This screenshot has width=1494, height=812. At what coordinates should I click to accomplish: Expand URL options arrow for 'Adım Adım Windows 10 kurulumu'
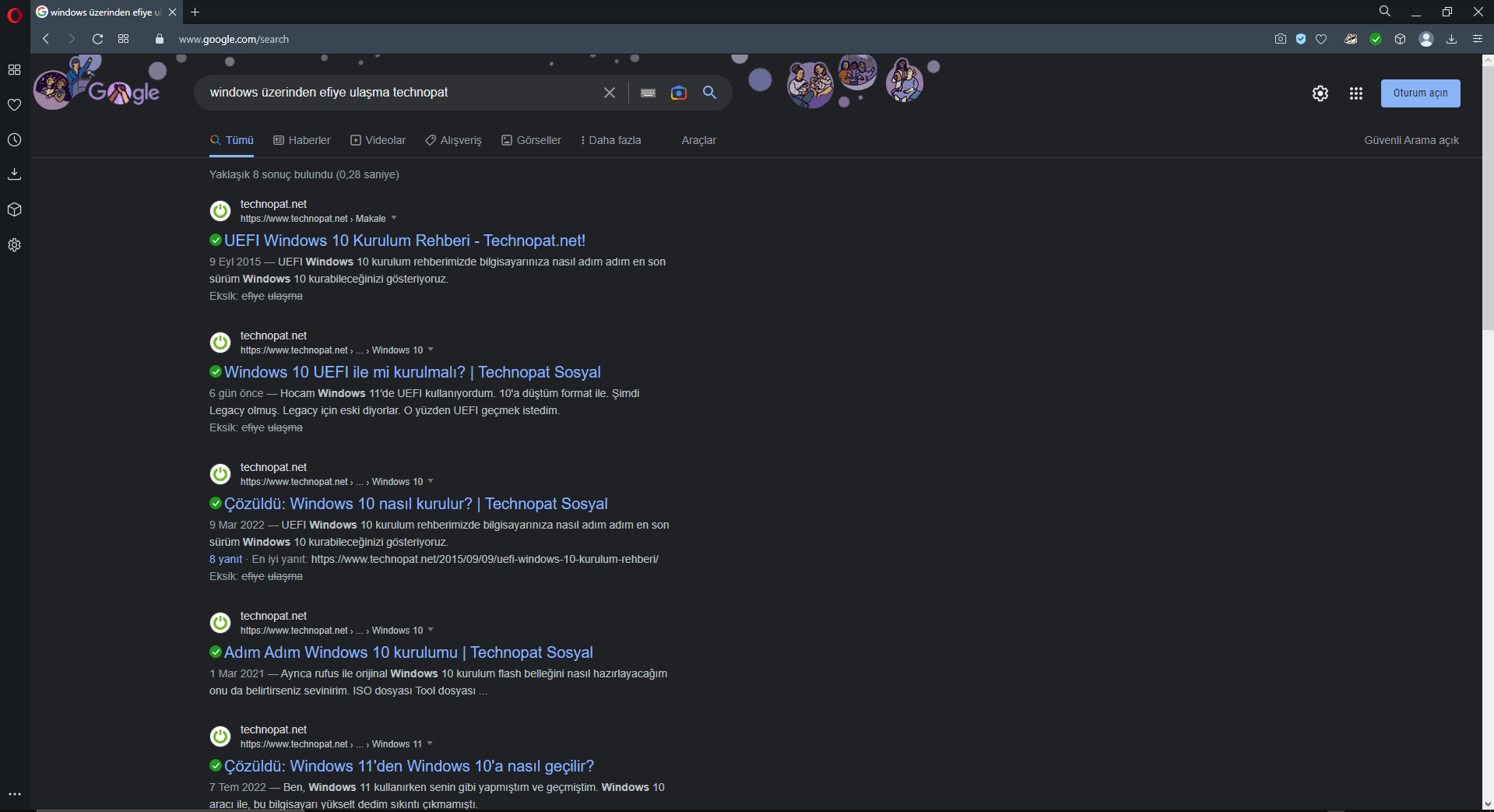click(431, 630)
